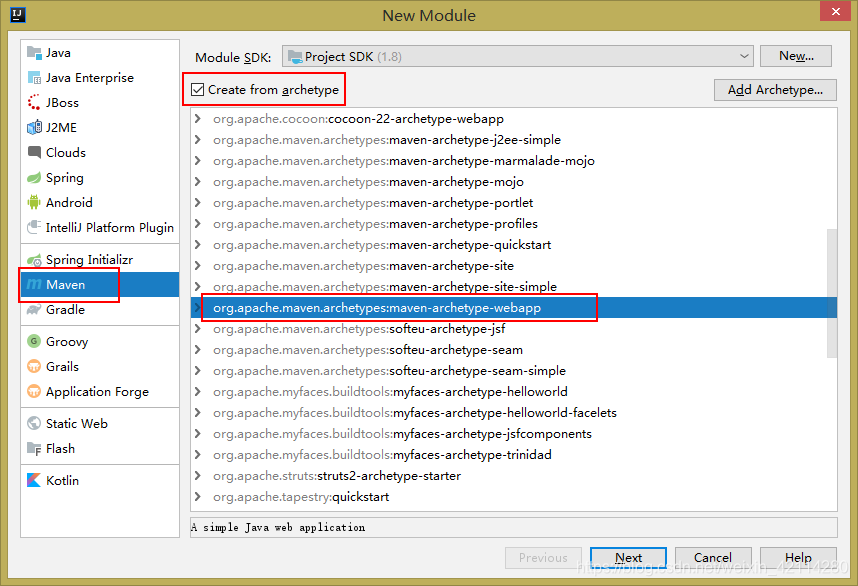Select maven-archetype-webapp row
The width and height of the screenshot is (858, 586).
[514, 307]
